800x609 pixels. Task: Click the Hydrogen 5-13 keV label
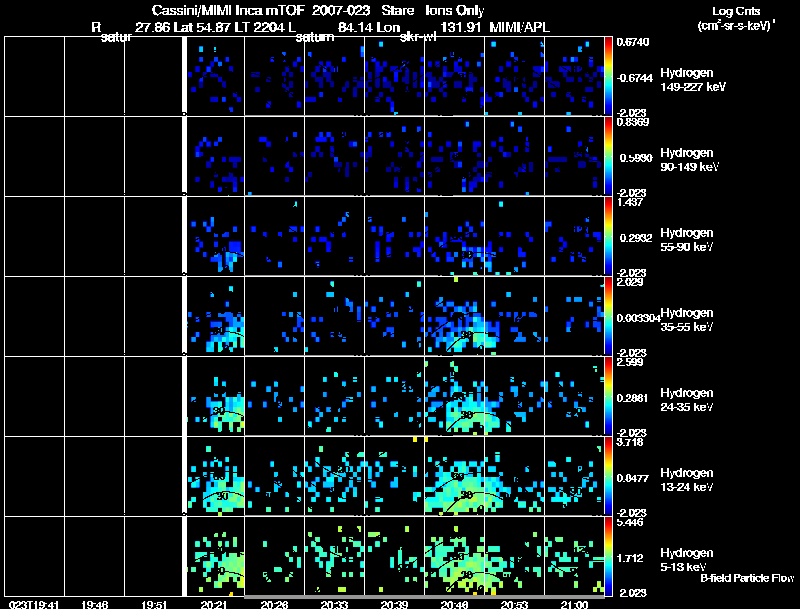click(687, 560)
